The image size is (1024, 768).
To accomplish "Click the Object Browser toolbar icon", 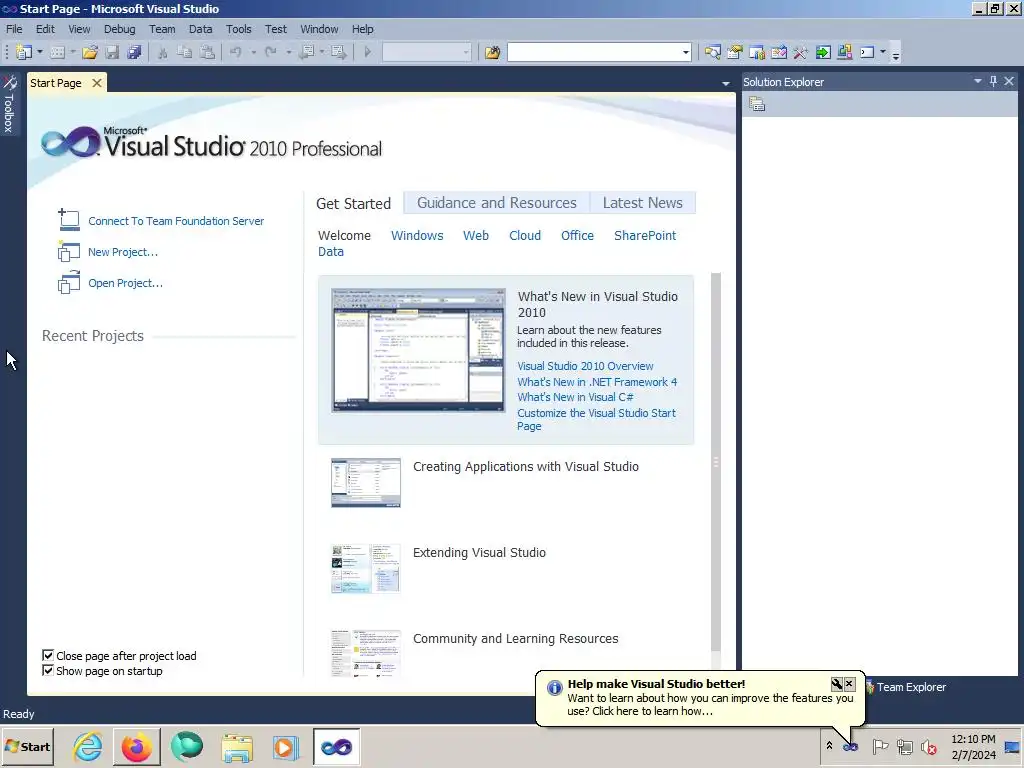I will pos(757,52).
